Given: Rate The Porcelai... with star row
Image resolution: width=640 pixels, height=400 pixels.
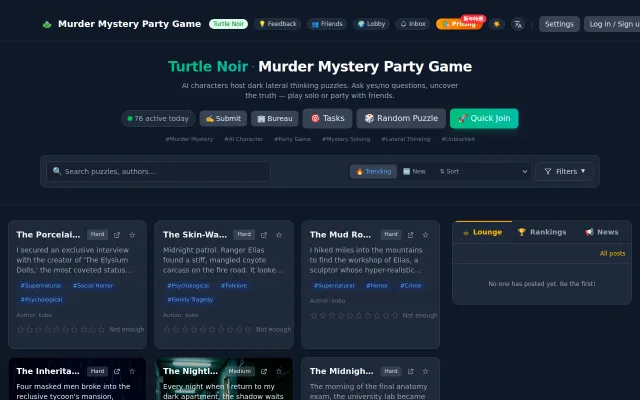Looking at the screenshot, I should pos(61,329).
